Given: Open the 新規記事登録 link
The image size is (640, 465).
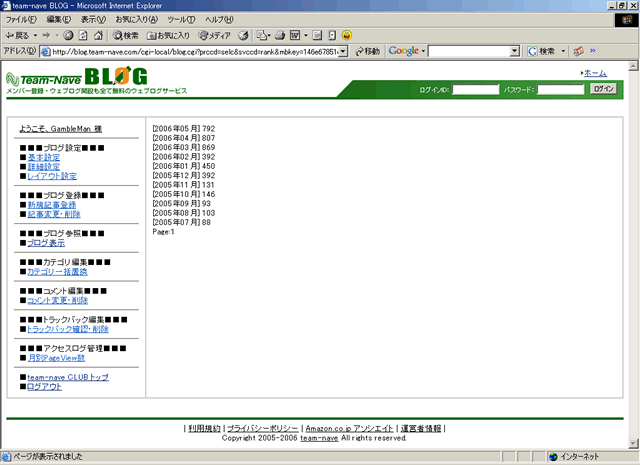Looking at the screenshot, I should [51, 204].
